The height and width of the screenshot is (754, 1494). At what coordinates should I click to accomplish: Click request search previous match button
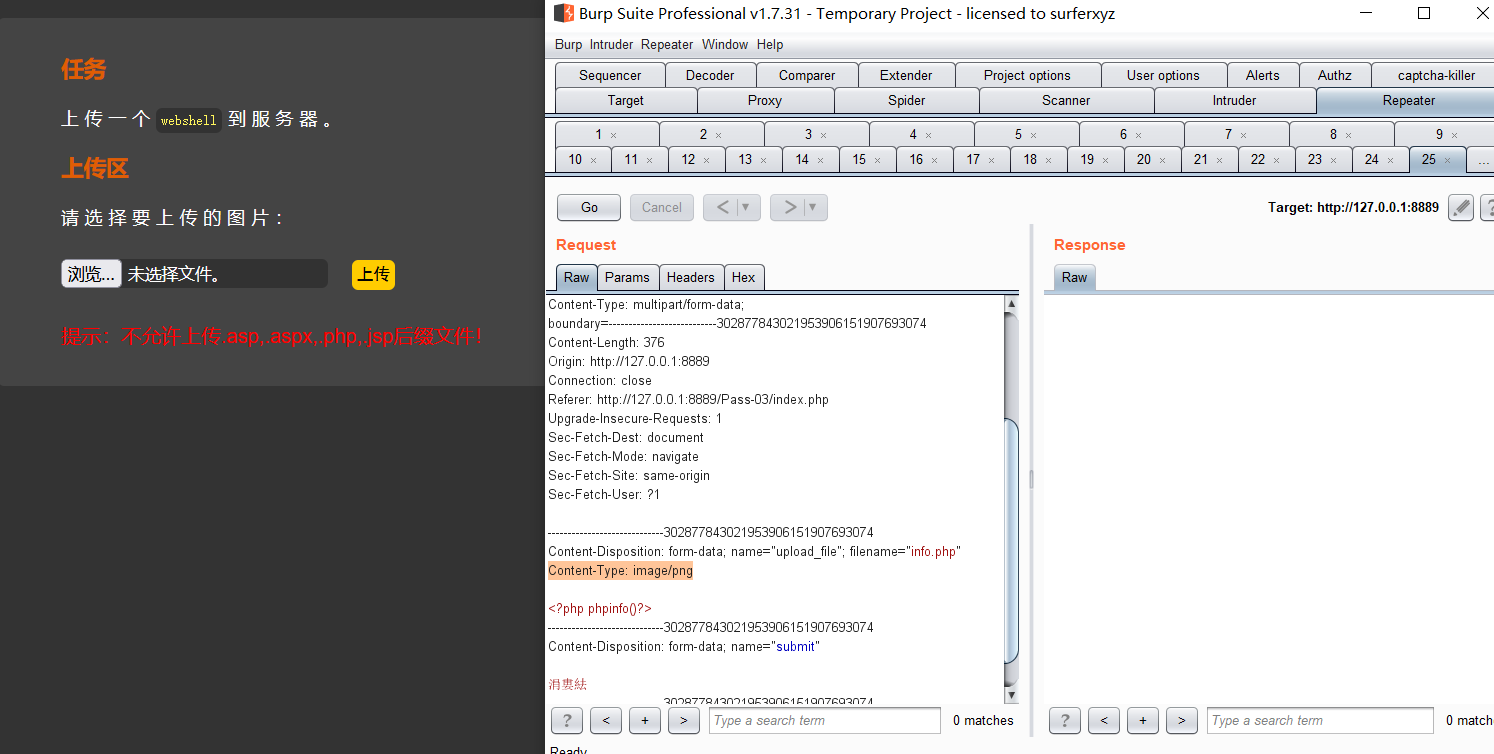[606, 720]
